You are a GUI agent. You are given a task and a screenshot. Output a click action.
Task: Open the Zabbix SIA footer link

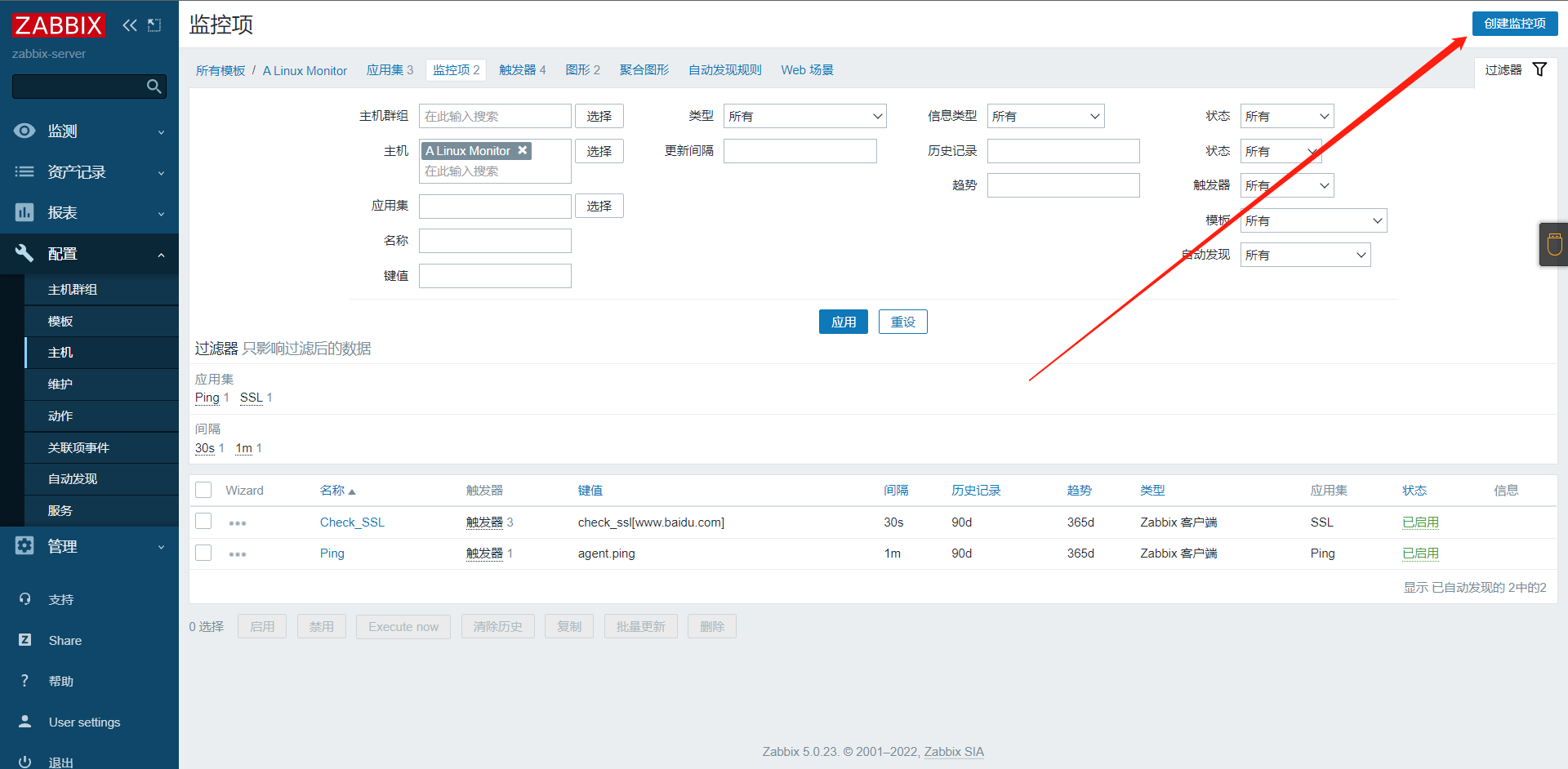coord(954,752)
